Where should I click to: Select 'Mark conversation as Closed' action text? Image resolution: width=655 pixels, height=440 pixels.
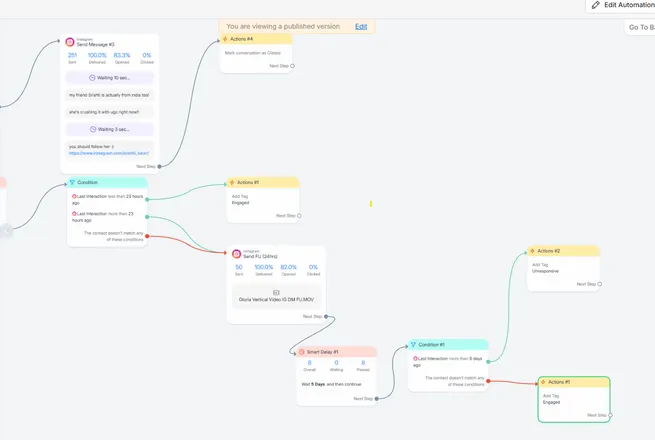(x=252, y=53)
